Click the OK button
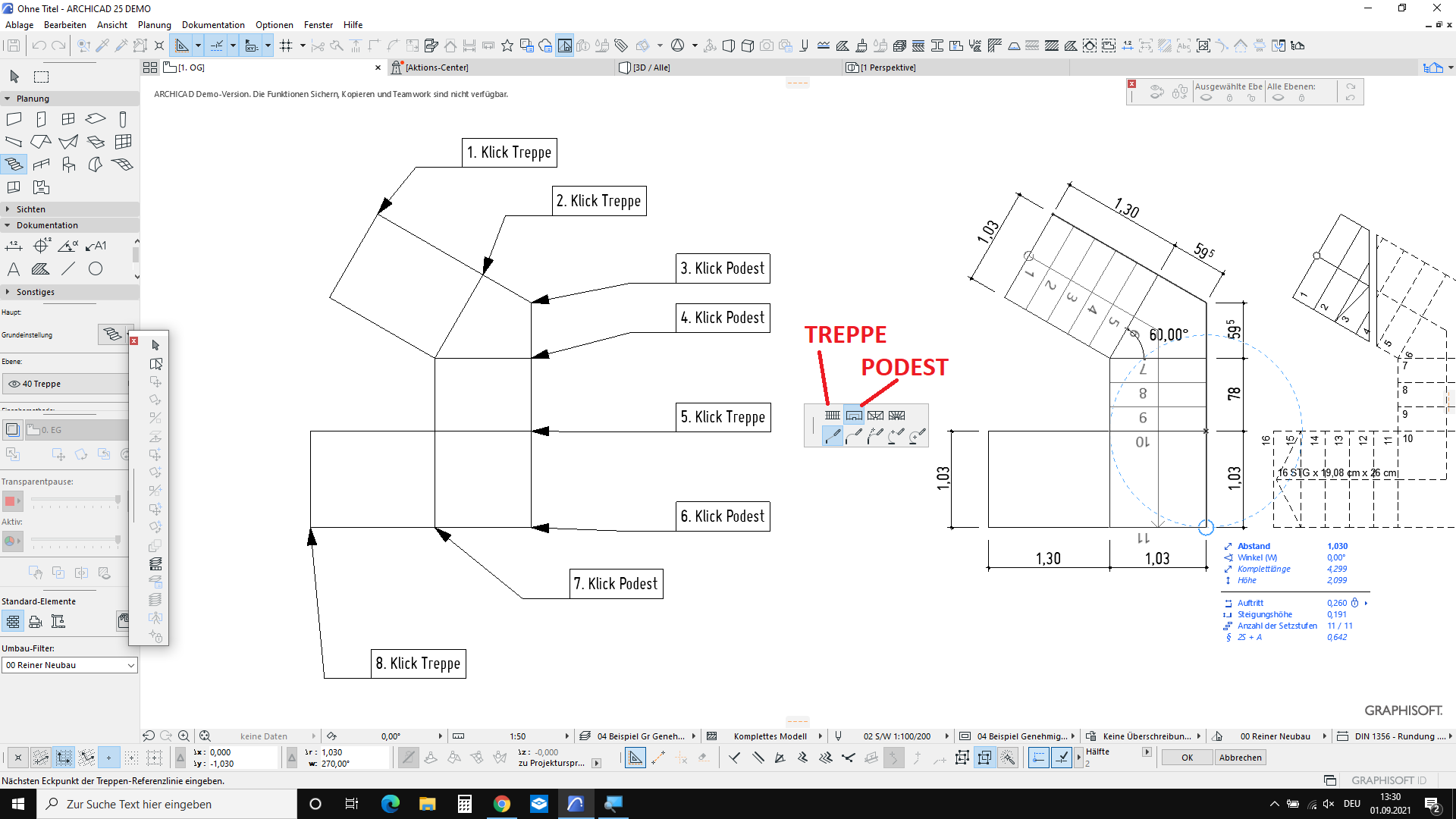 pos(1187,758)
